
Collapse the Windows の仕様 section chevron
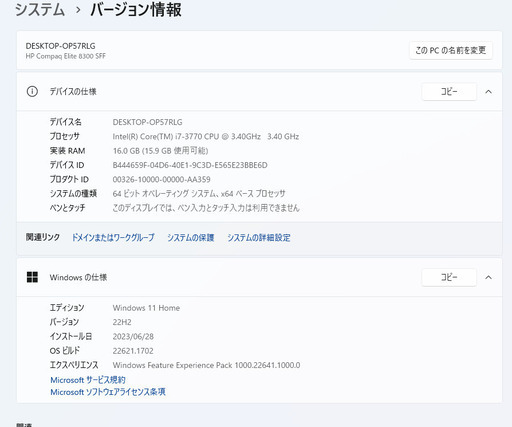point(488,277)
